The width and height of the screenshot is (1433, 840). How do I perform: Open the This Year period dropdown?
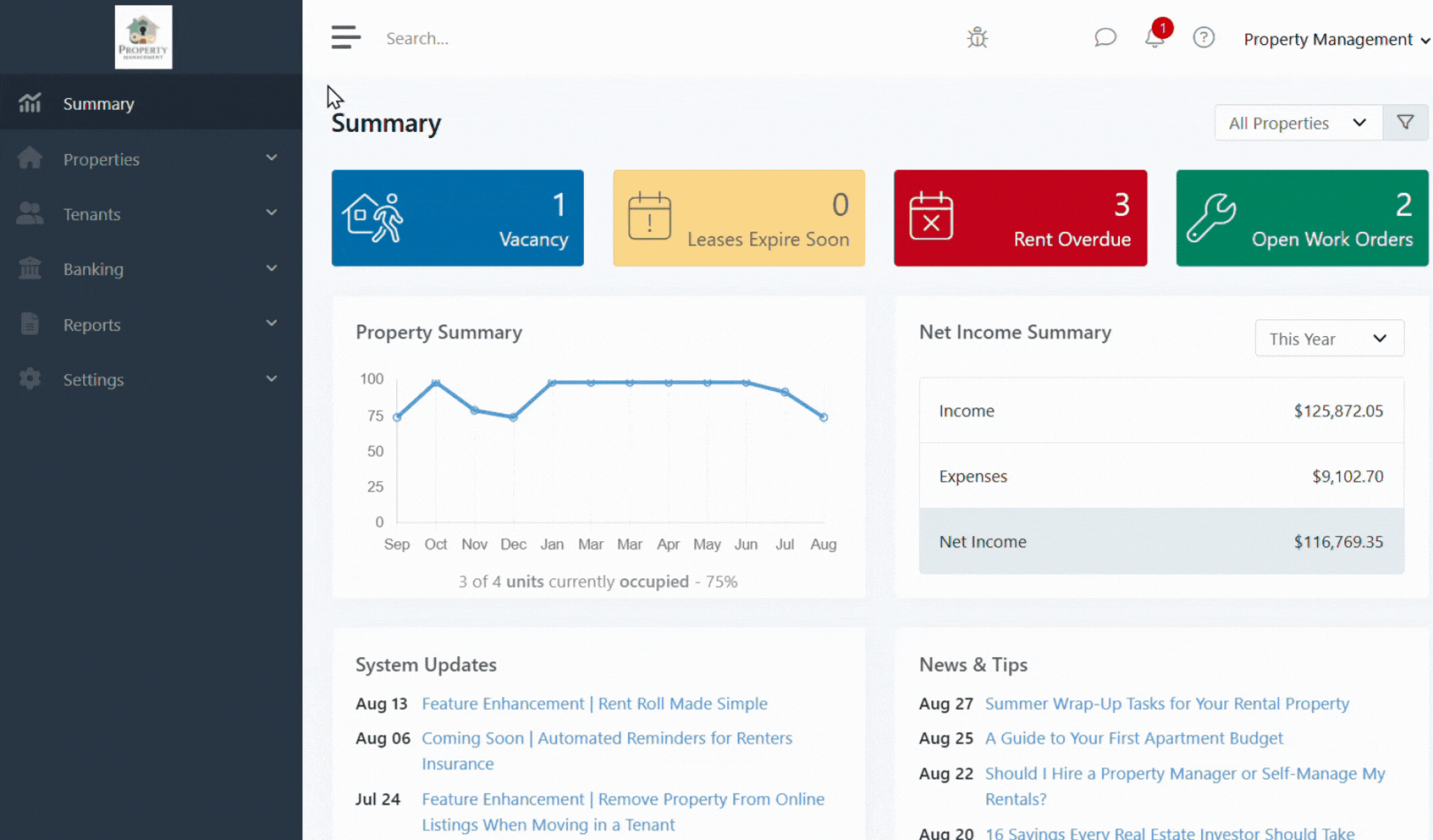[x=1329, y=339]
